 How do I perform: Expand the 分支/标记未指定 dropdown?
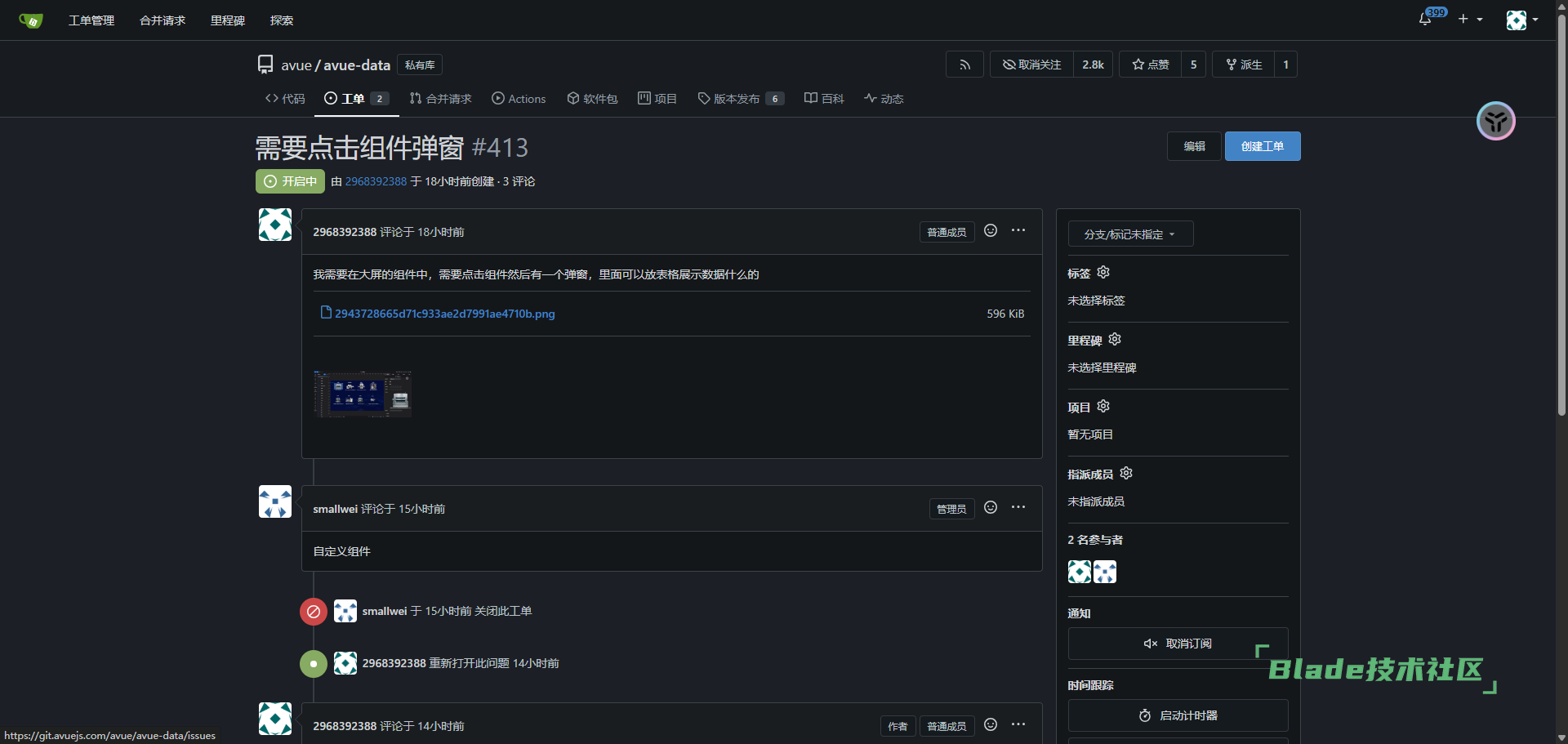[1130, 234]
